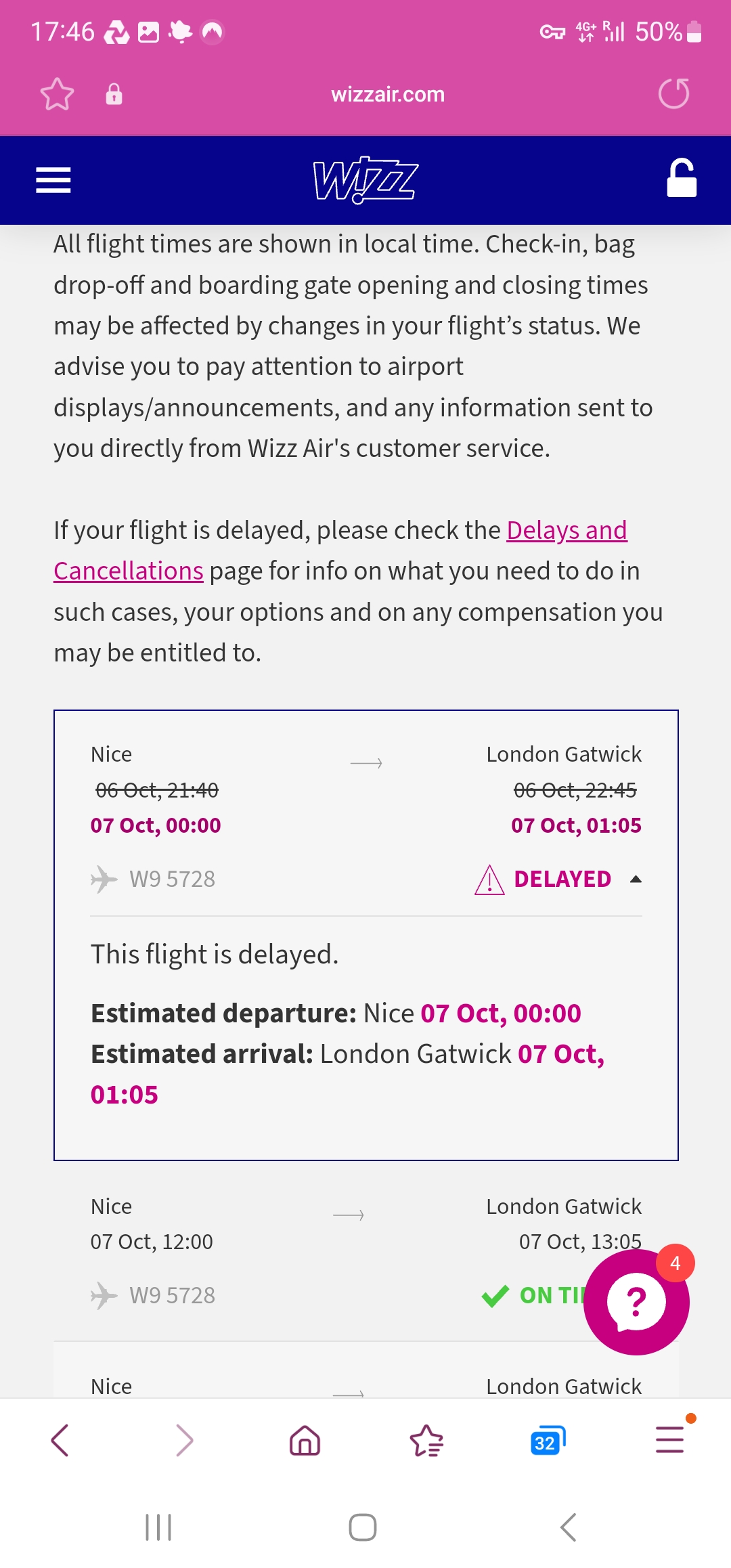View site security via lock icon
The width and height of the screenshot is (731, 1568).
tap(114, 94)
